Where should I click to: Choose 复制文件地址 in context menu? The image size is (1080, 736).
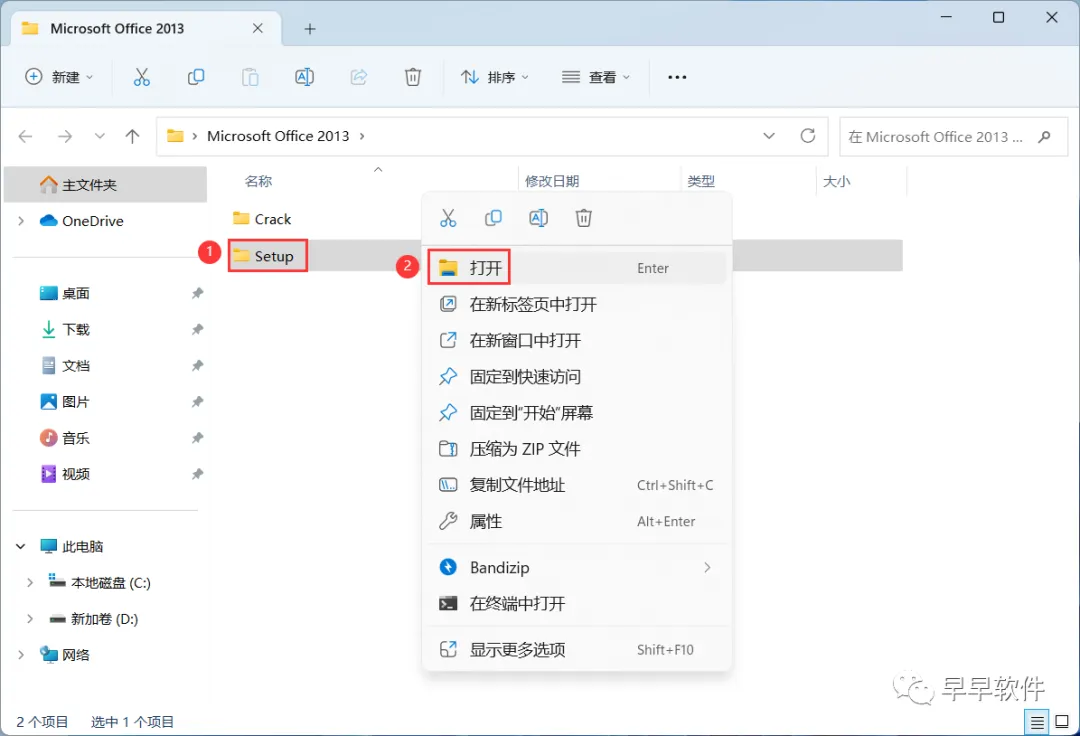[x=577, y=485]
